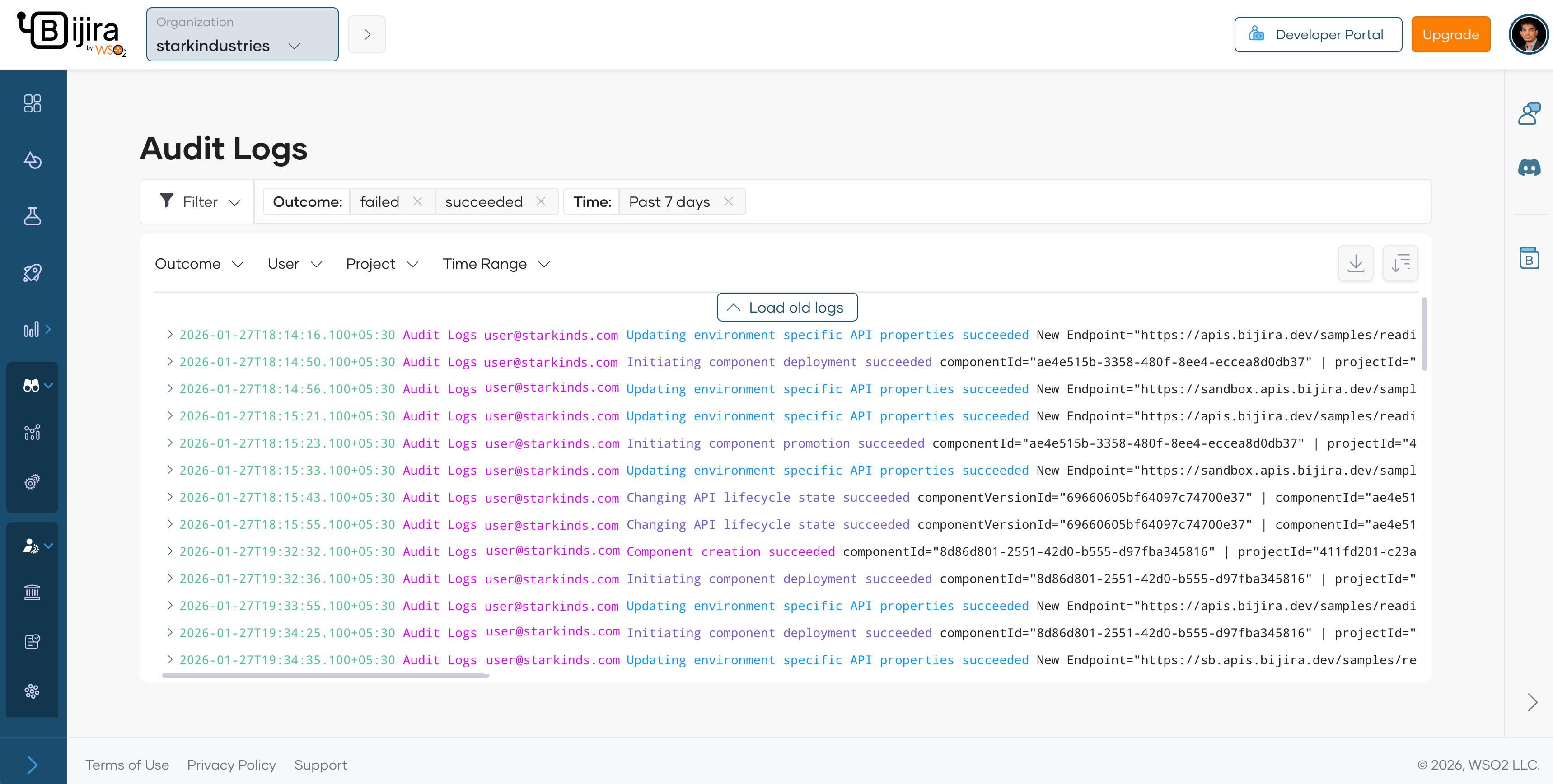Click the horizontal scrollbar under the logs
This screenshot has width=1553, height=784.
click(326, 676)
